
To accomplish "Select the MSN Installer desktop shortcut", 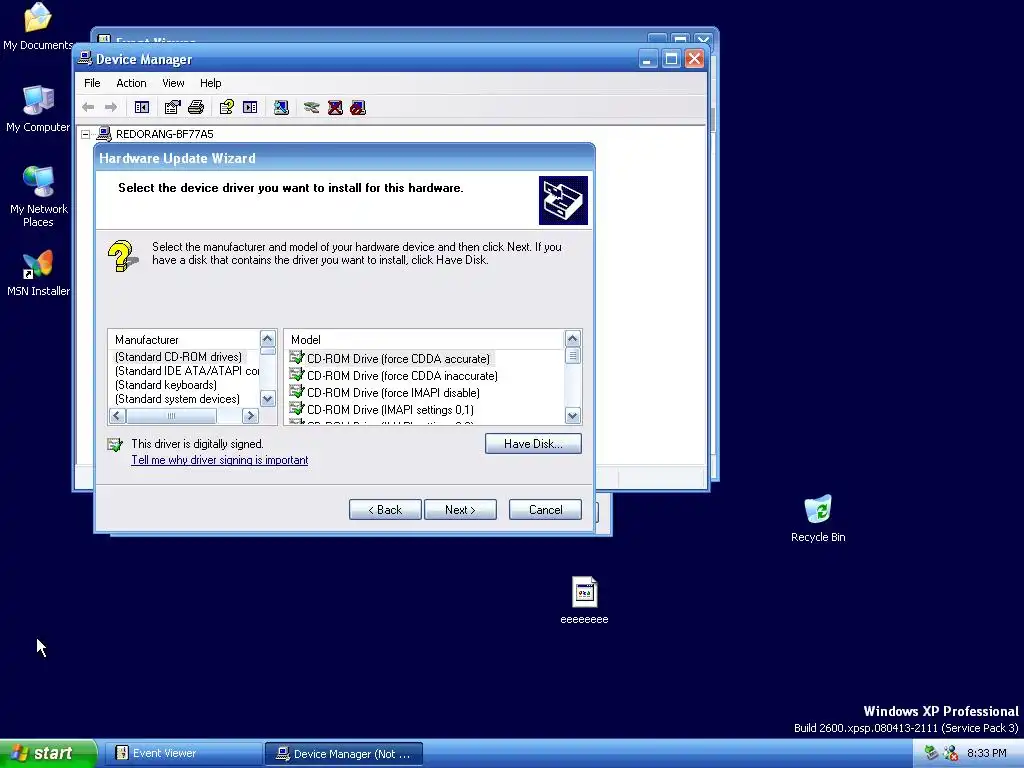I will (x=38, y=274).
